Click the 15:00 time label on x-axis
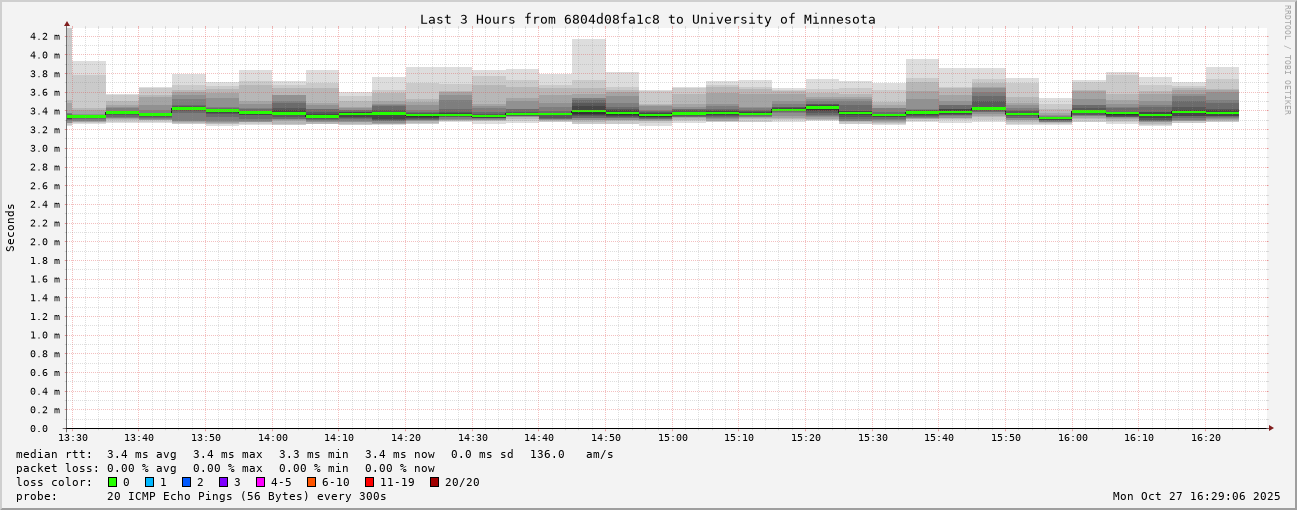Viewport: 1297px width, 510px height. pos(673,438)
